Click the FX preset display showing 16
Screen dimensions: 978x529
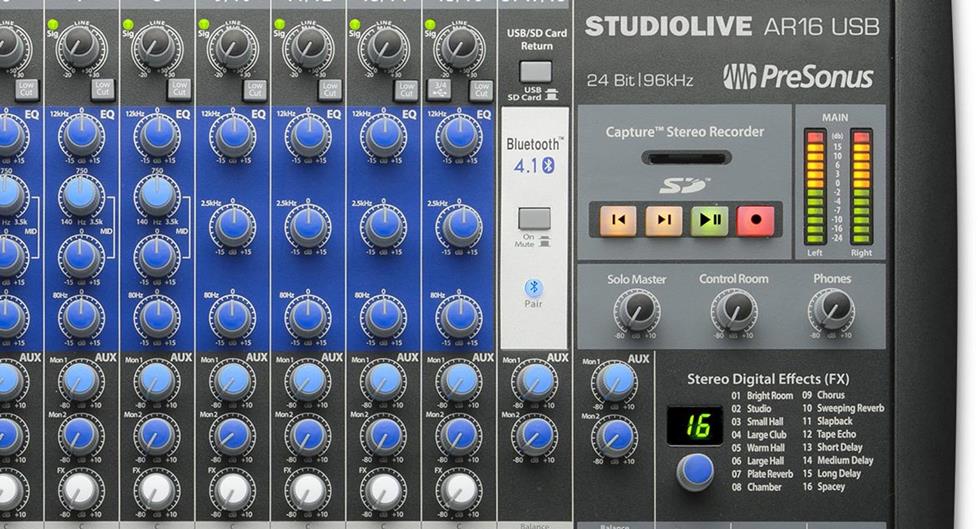(695, 425)
